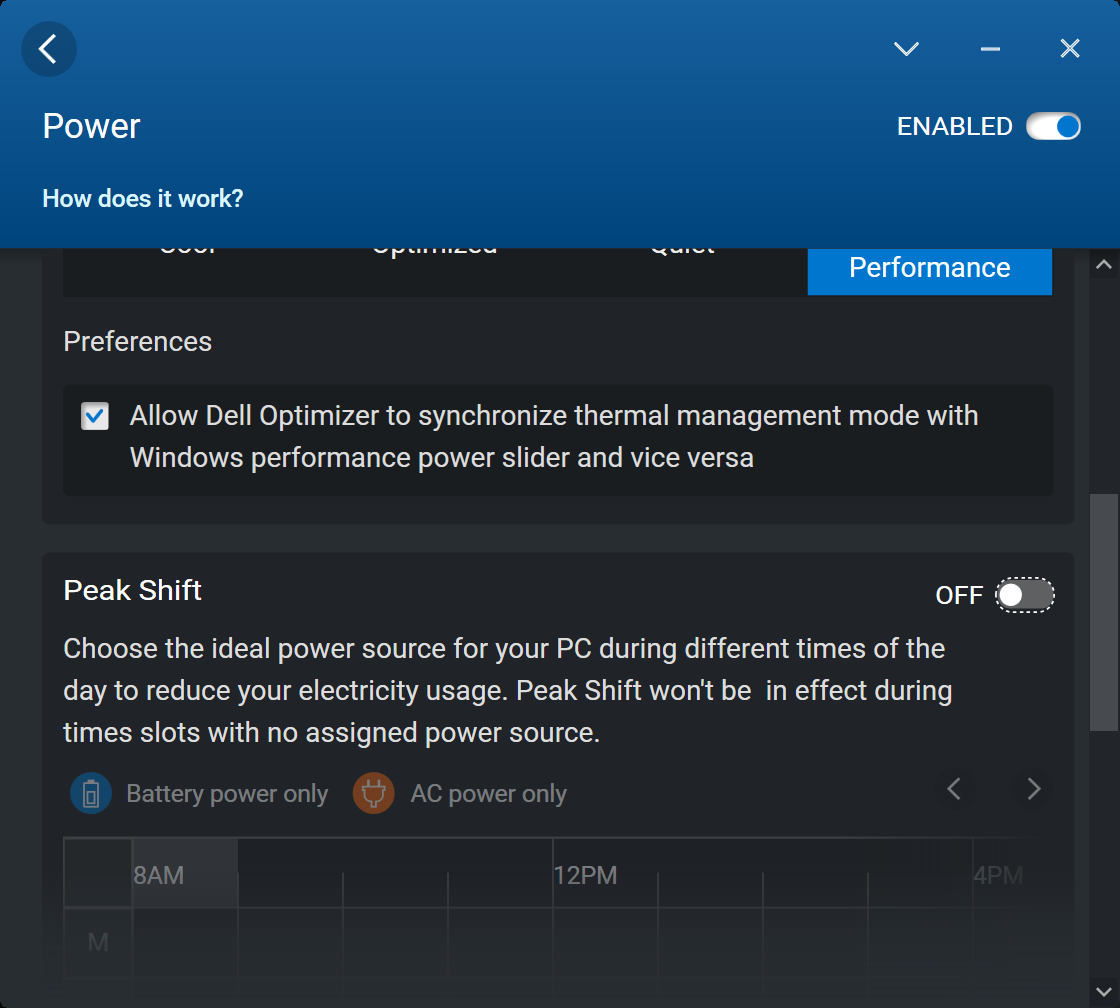
Task: Disable the Power ENABLED toggle
Action: tap(1054, 127)
